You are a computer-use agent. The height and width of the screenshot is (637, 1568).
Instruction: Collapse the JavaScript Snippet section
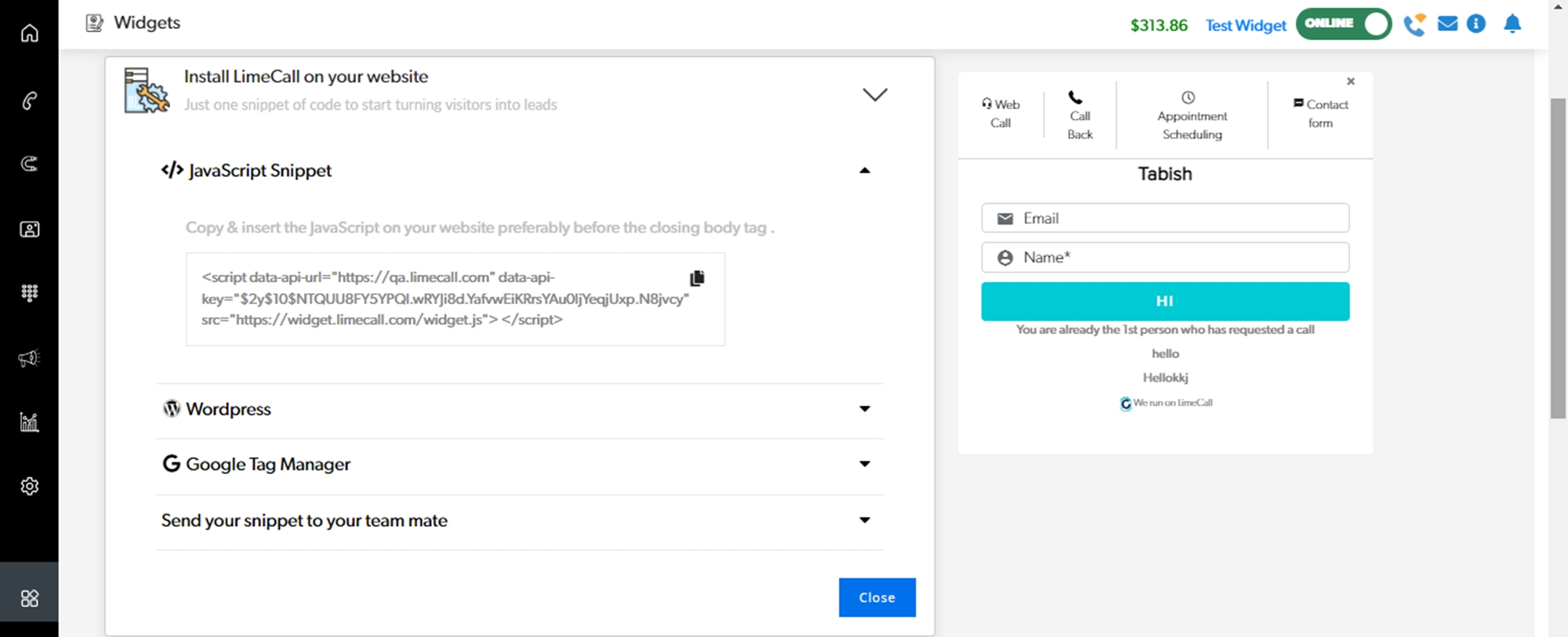864,171
